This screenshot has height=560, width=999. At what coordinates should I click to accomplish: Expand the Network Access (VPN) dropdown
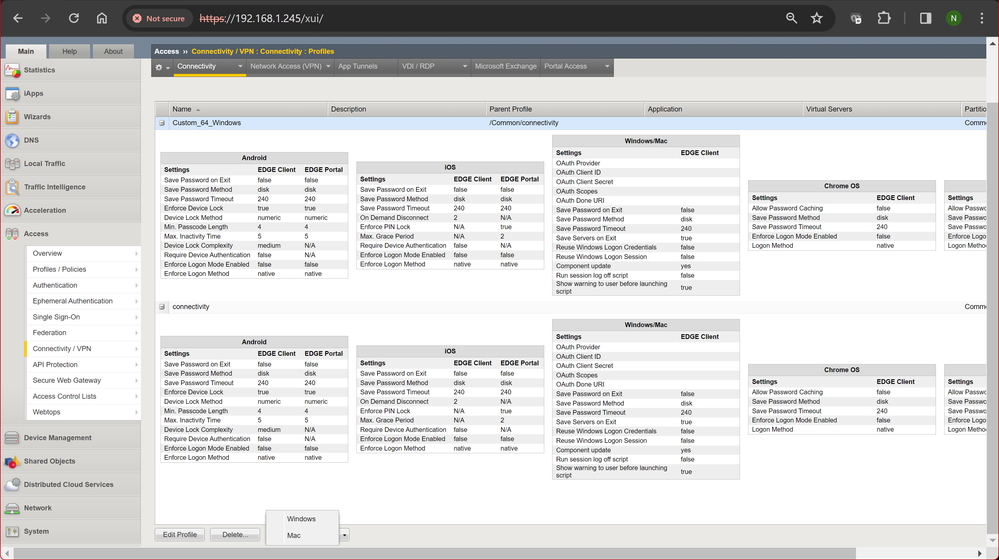[327, 67]
